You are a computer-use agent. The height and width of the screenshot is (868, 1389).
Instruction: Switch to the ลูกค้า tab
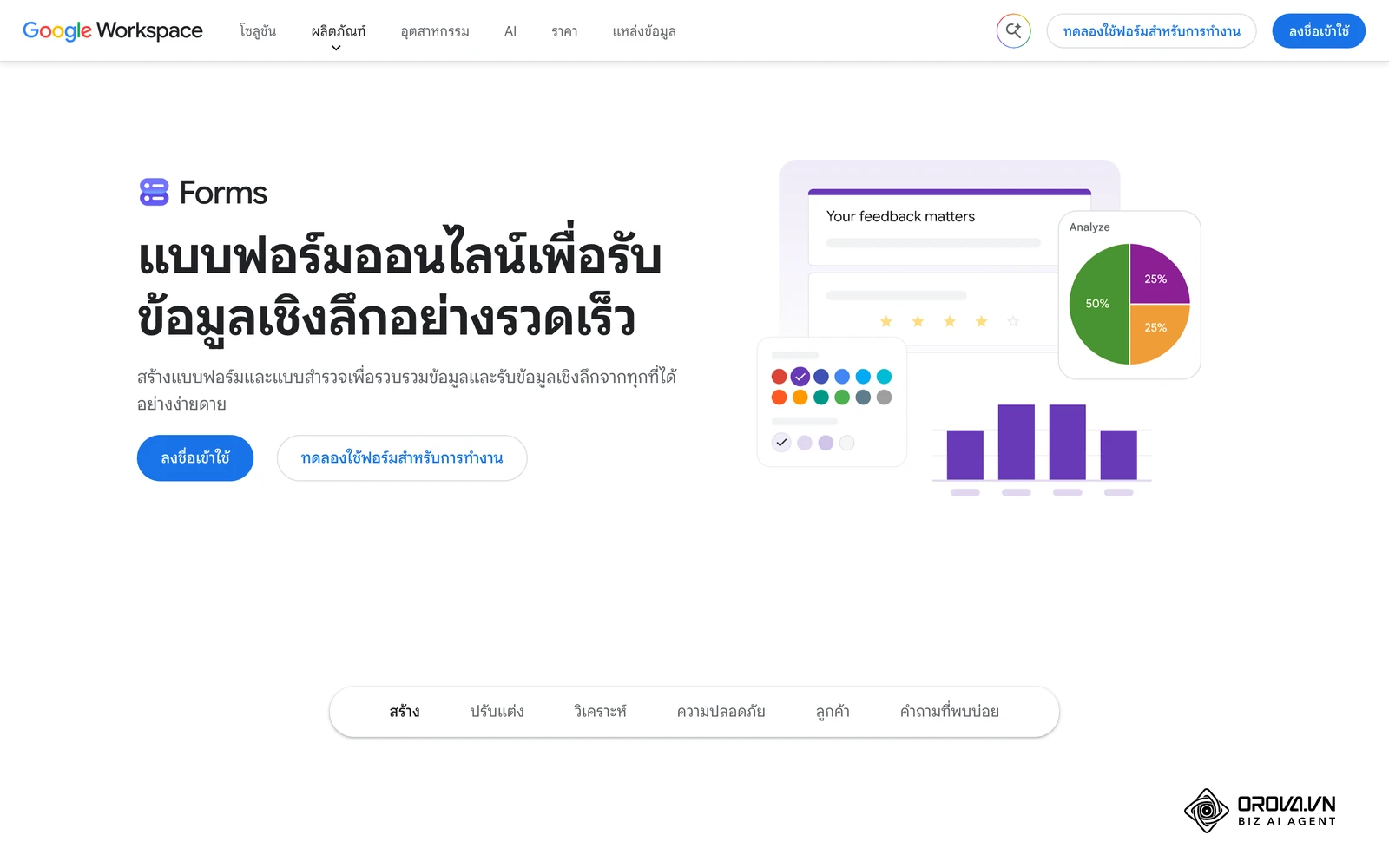pyautogui.click(x=833, y=712)
